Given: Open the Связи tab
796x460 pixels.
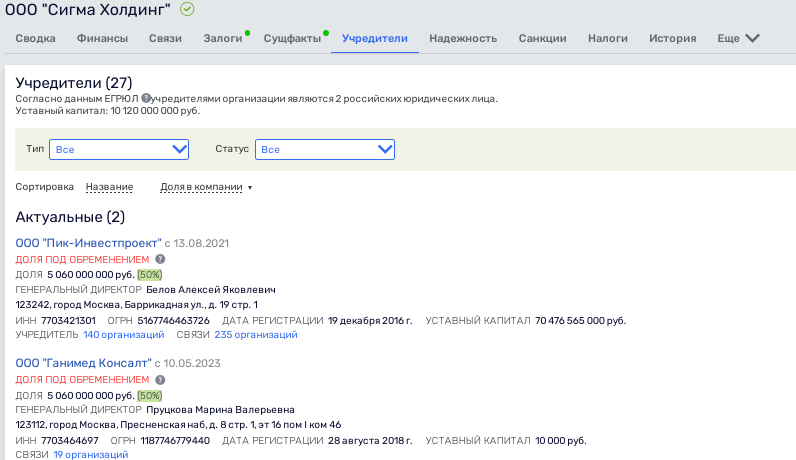Looking at the screenshot, I should click(x=165, y=39).
